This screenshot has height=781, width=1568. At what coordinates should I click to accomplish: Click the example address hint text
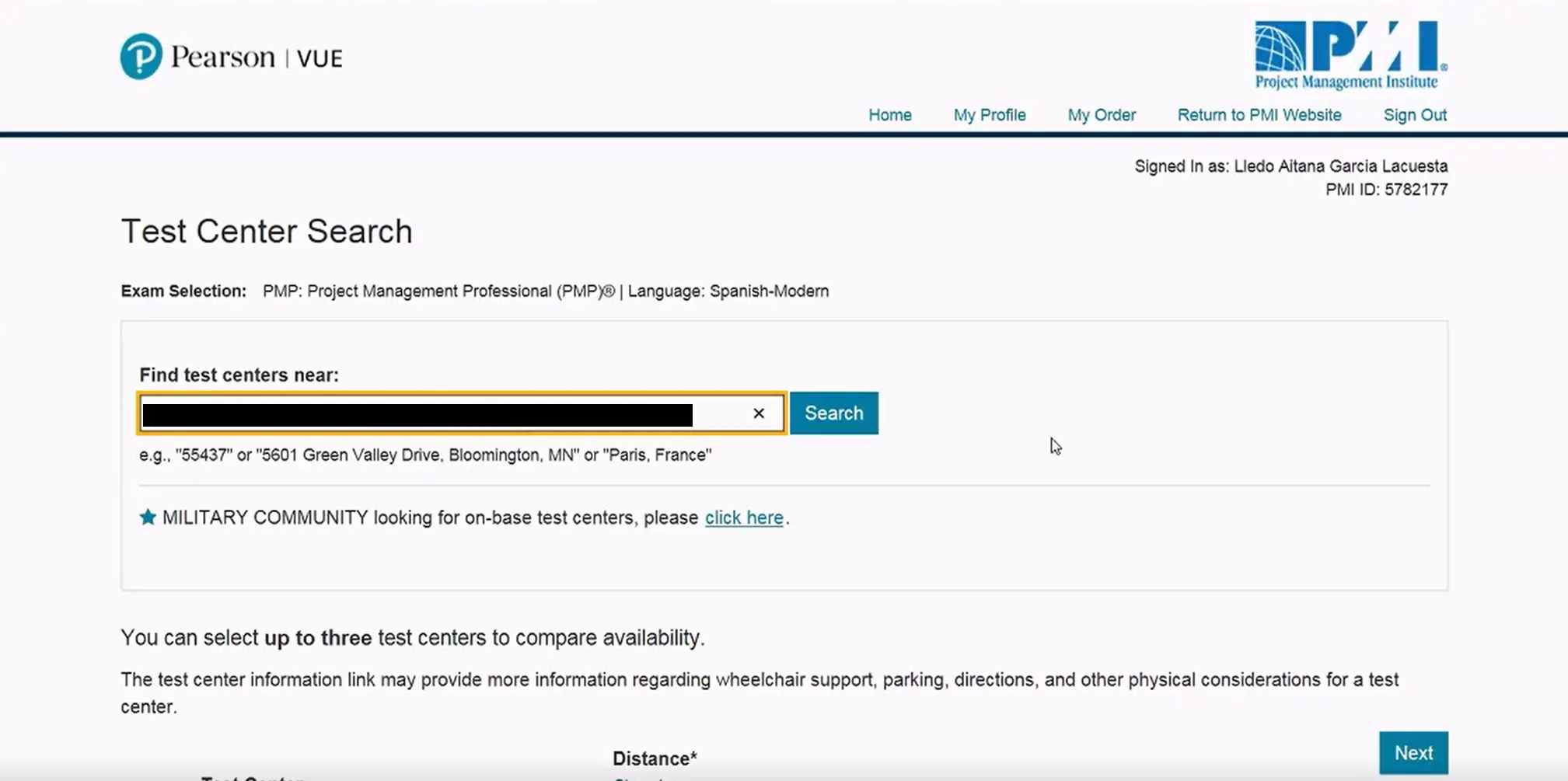[425, 455]
